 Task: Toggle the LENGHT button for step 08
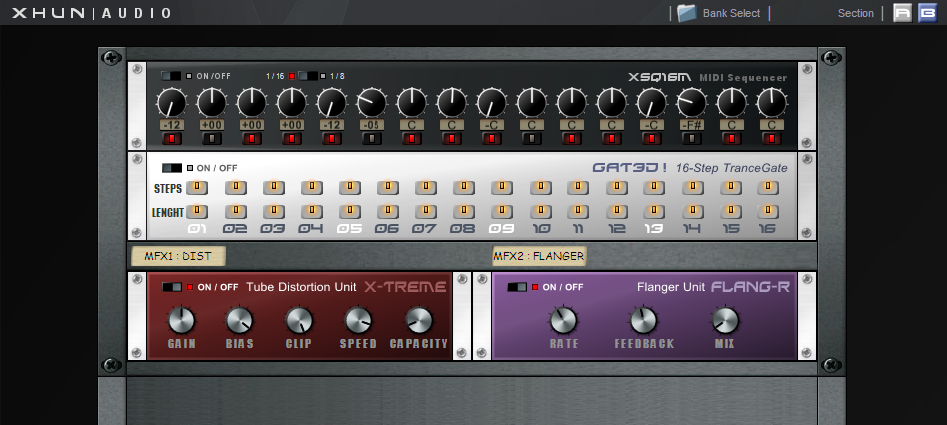(x=464, y=212)
